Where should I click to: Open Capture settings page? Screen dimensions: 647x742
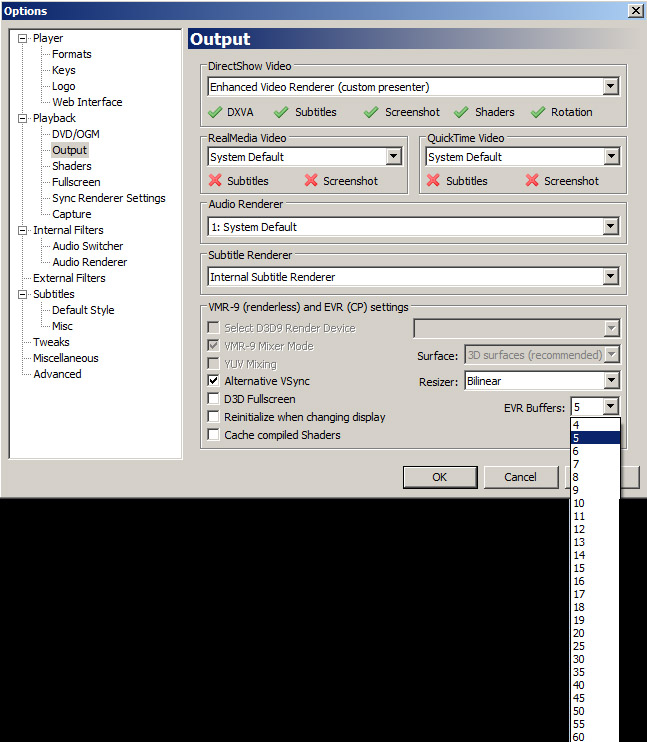coord(71,214)
